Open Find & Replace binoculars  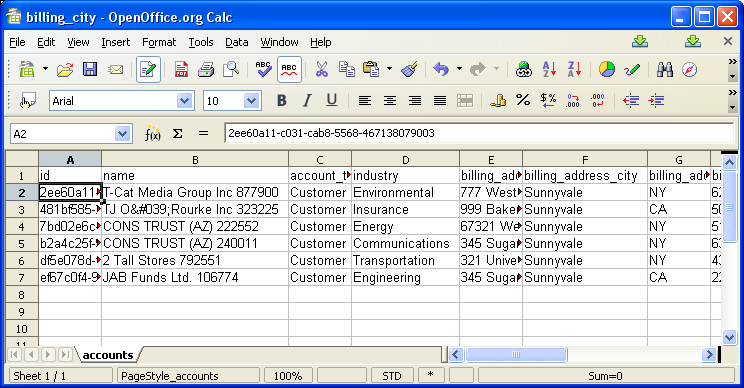665,70
